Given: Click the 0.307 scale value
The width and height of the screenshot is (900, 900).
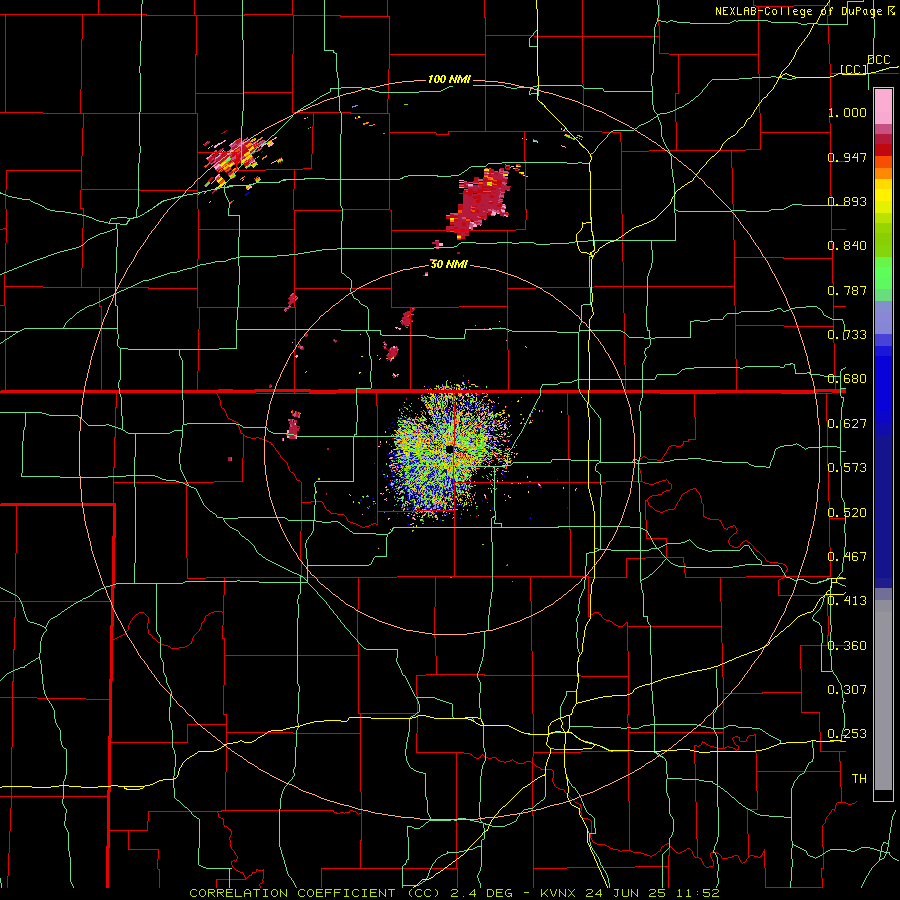Looking at the screenshot, I should coord(847,690).
